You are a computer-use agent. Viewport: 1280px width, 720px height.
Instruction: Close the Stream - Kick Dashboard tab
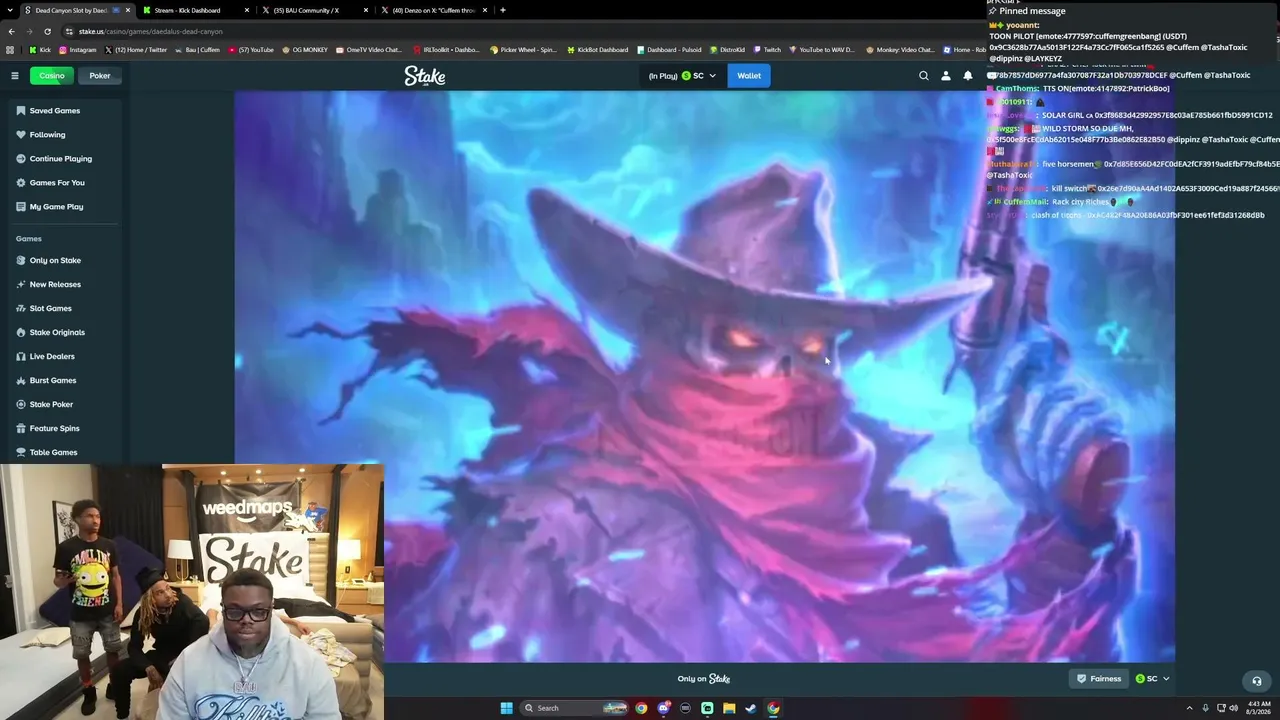coord(247,10)
